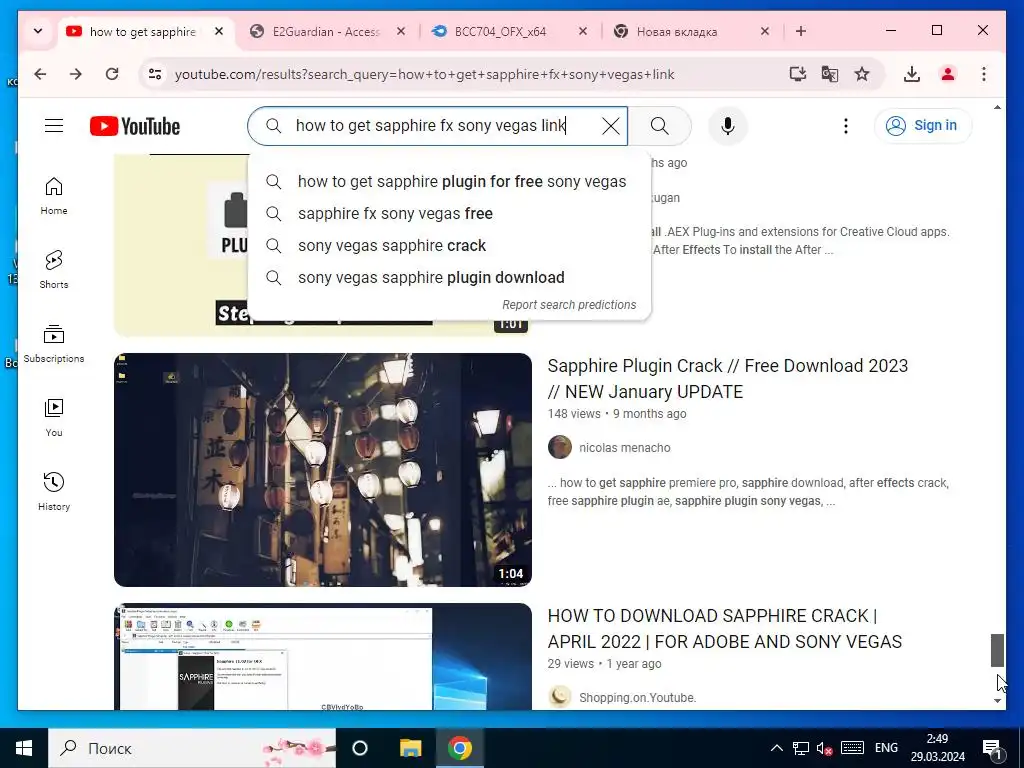Close the BCC704_OFX_x64 tab
This screenshot has height=768, width=1024.
(583, 31)
